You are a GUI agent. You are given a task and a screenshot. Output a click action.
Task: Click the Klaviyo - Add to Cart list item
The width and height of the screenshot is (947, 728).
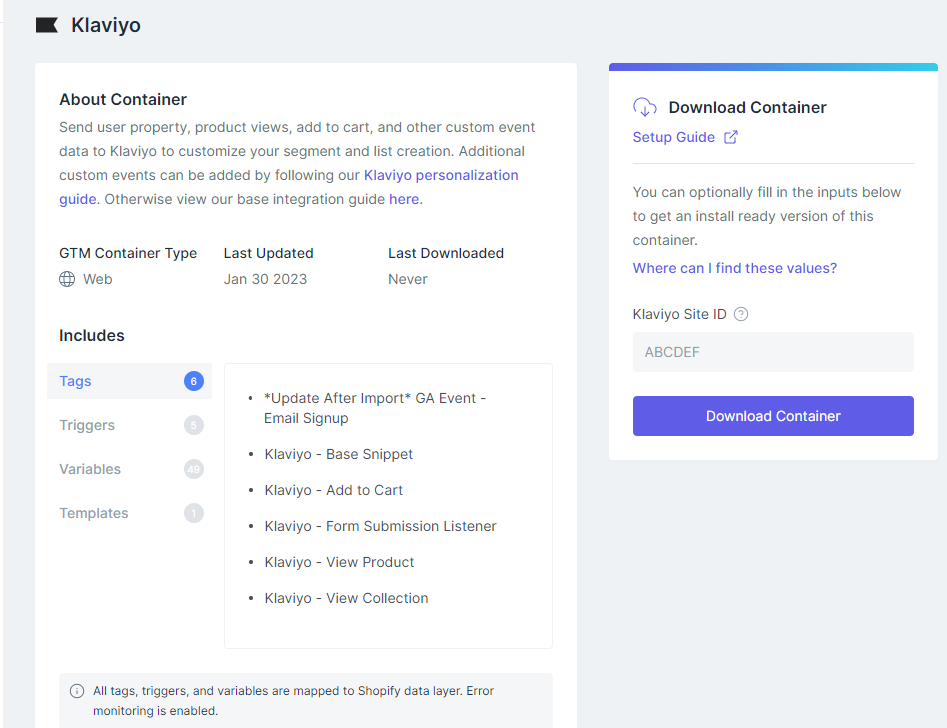coord(334,490)
